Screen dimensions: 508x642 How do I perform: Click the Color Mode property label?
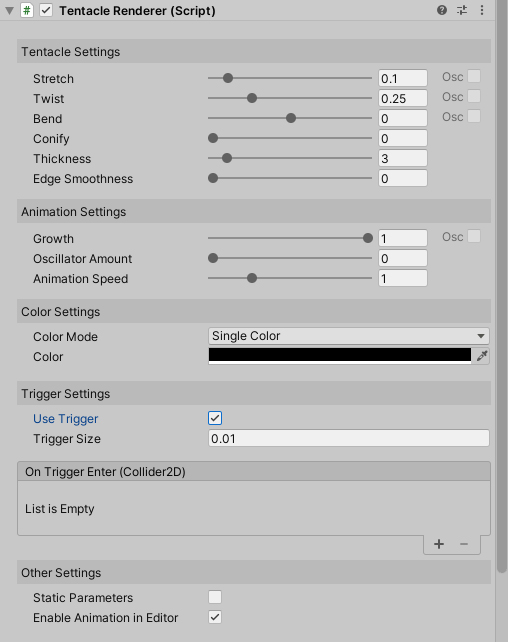[65, 337]
